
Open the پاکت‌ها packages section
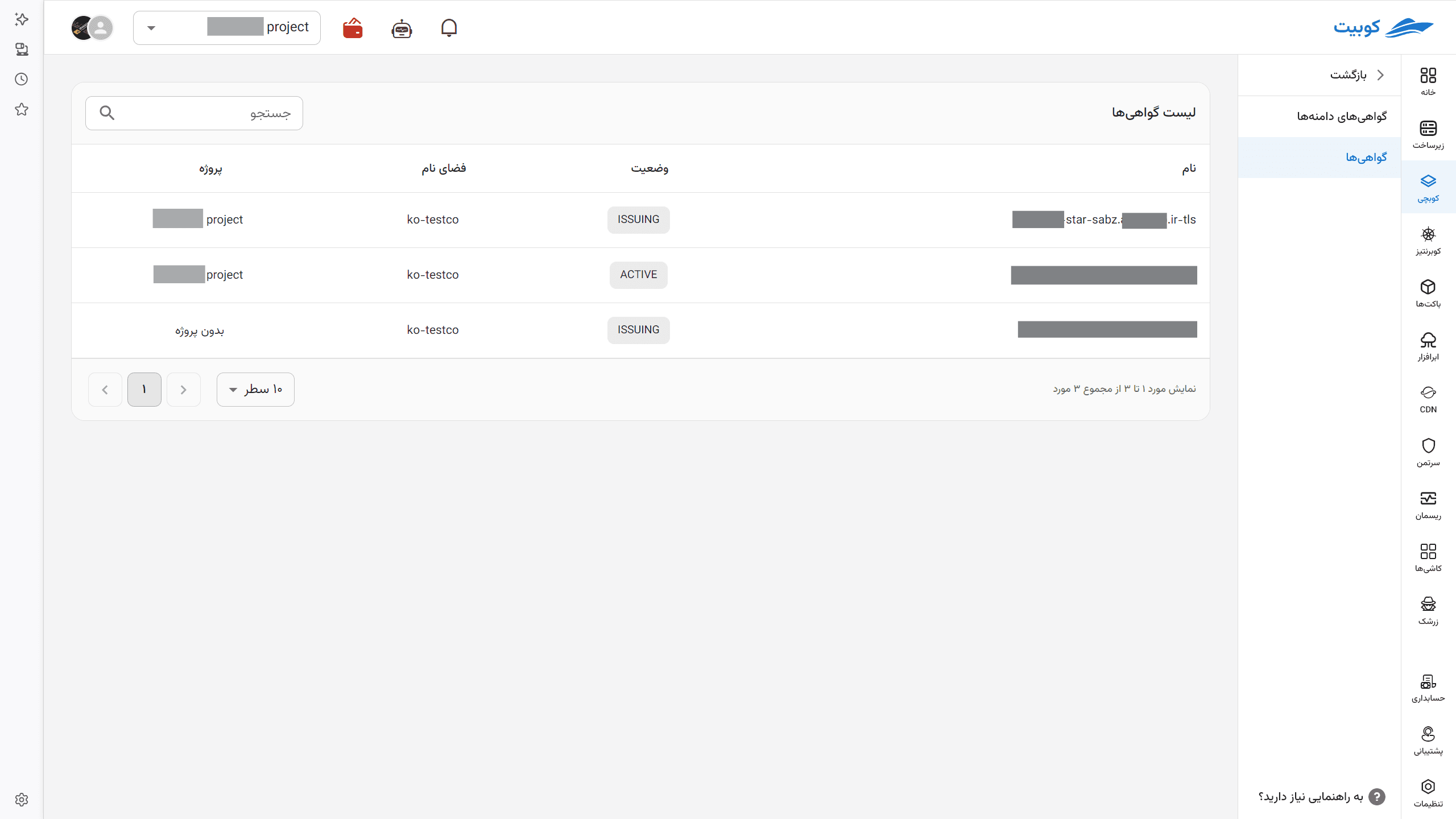point(1428,293)
